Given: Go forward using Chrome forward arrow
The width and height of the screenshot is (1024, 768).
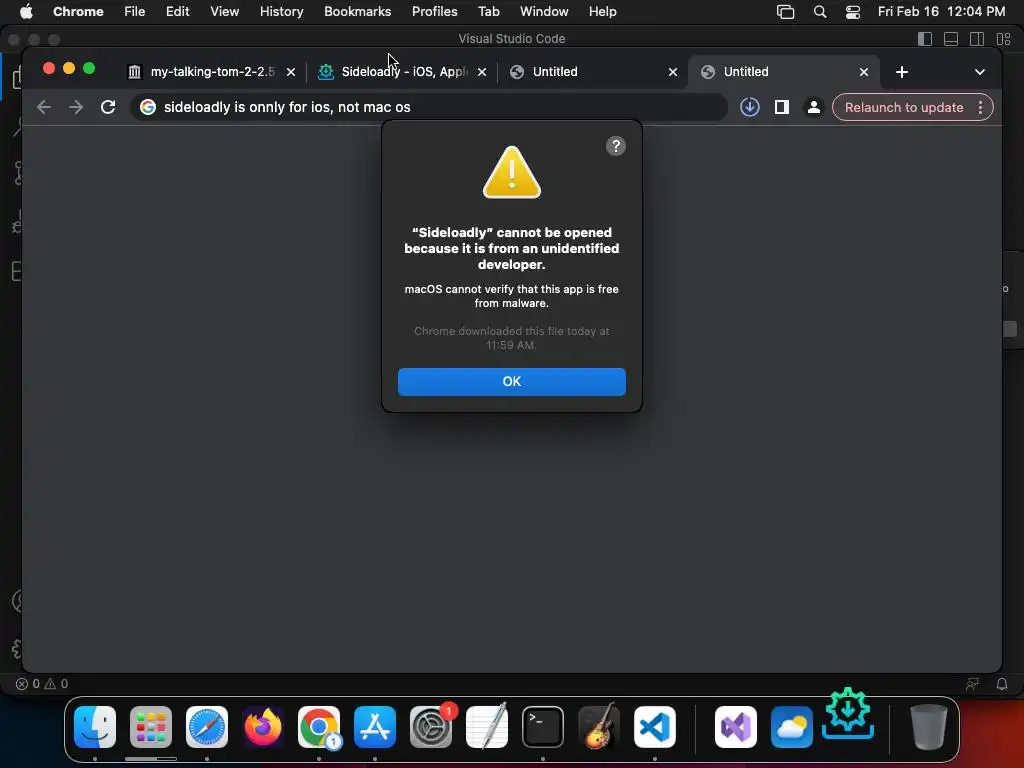Looking at the screenshot, I should [x=76, y=107].
